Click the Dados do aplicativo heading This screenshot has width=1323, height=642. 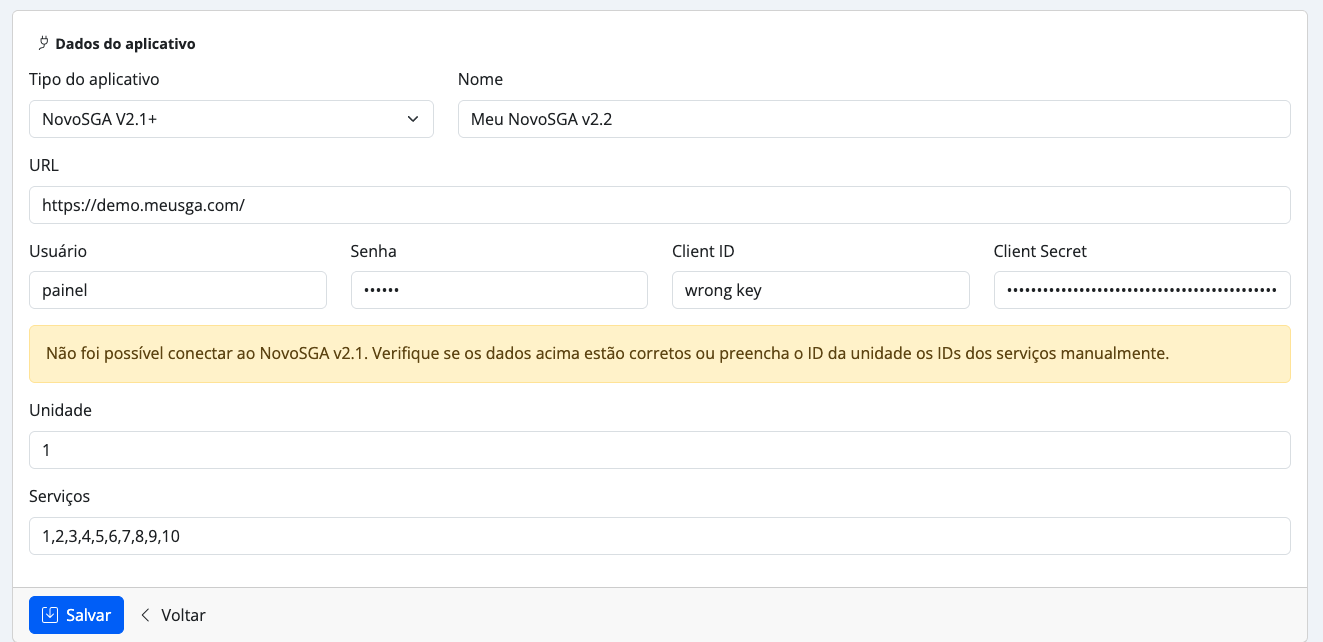coord(125,44)
